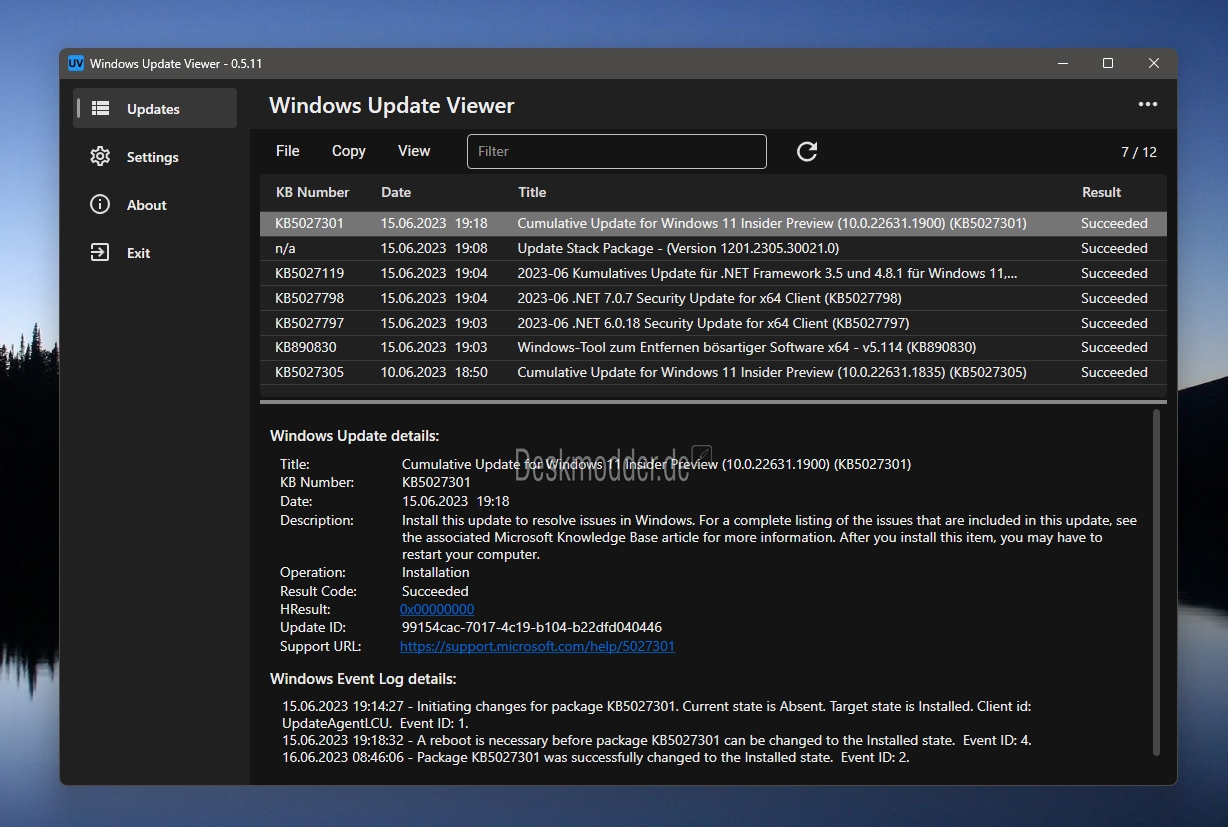Refresh the update list
The width and height of the screenshot is (1228, 827).
click(807, 151)
